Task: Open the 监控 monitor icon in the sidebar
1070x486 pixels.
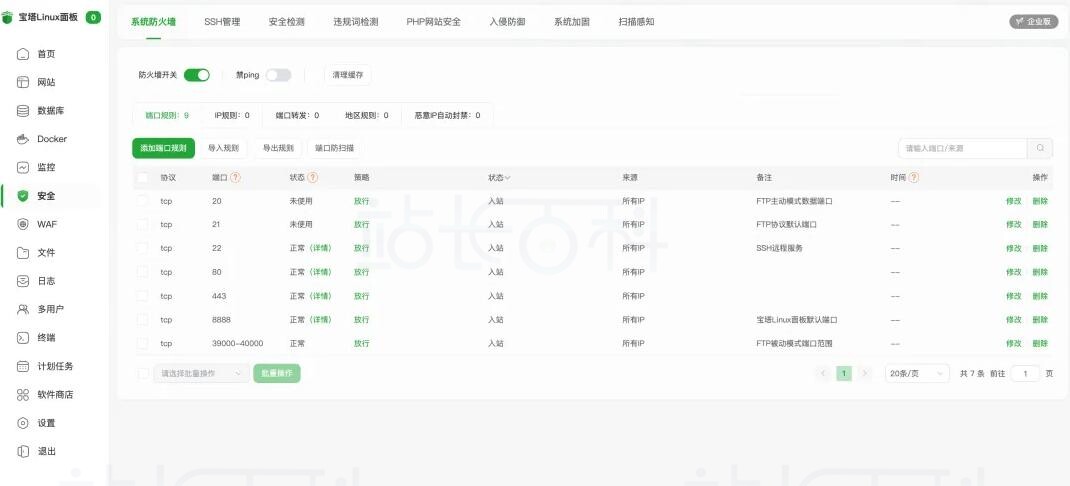Action: [x=23, y=167]
